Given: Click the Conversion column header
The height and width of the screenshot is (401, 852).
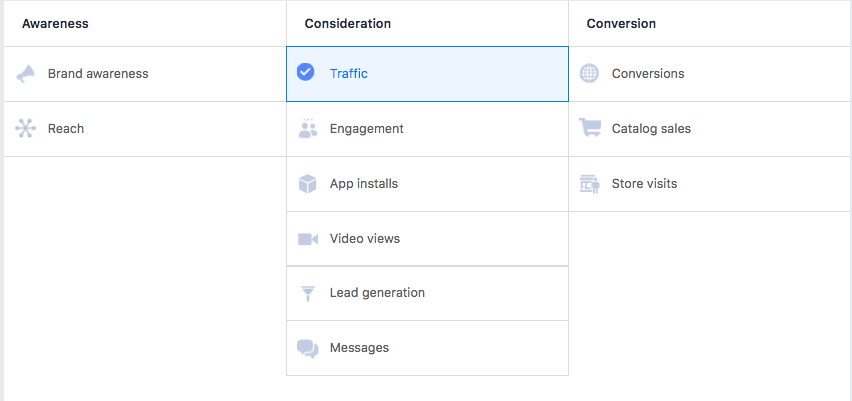Looking at the screenshot, I should tap(621, 23).
